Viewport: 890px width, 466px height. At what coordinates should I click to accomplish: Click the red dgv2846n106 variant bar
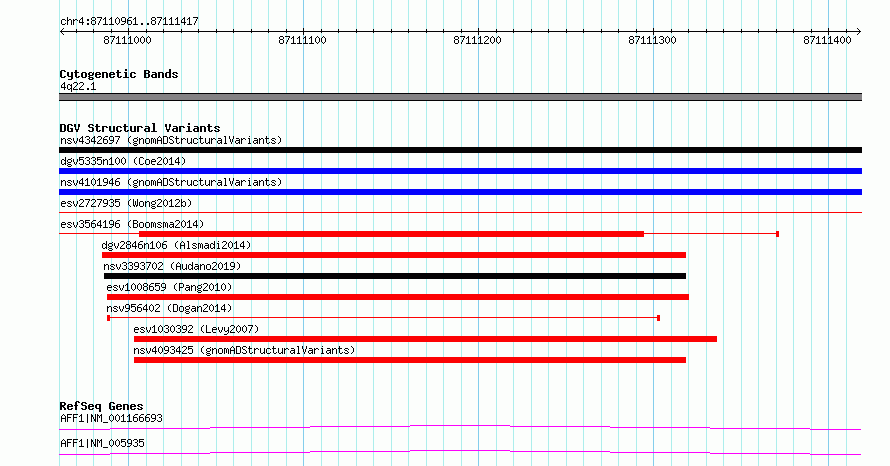[x=394, y=255]
